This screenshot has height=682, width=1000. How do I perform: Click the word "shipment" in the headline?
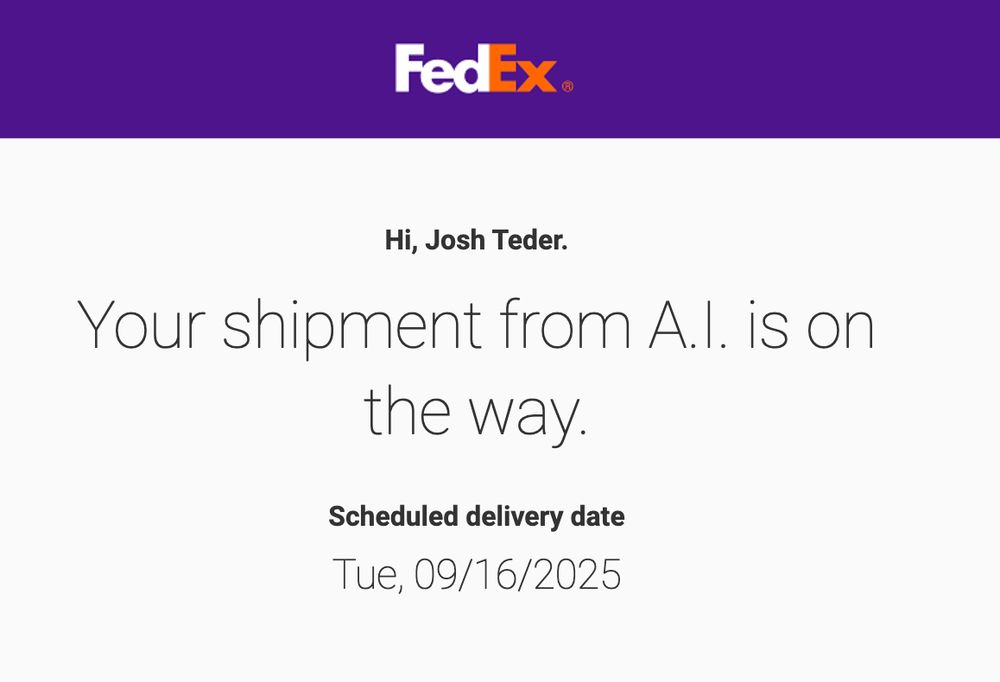[352, 329]
